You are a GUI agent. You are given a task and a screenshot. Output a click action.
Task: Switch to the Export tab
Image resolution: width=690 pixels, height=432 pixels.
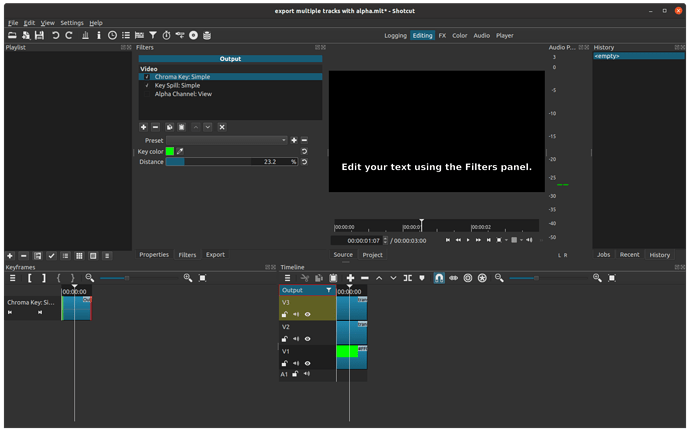[215, 255]
